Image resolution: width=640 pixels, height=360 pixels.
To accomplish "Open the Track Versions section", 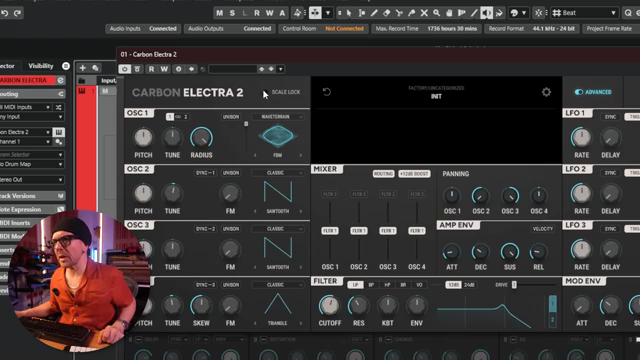I will [32, 196].
